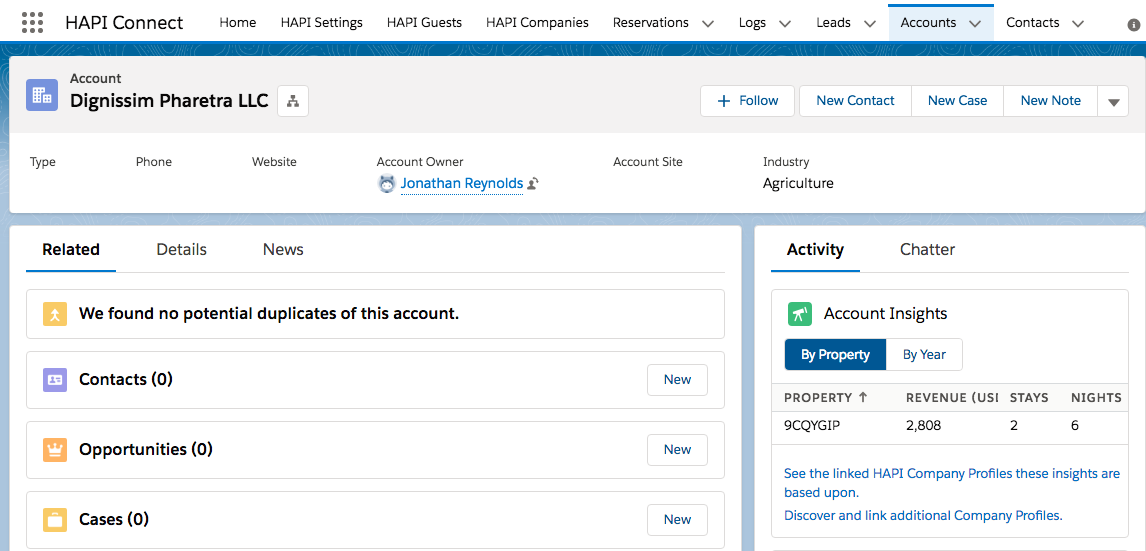View the account hierarchy icon
This screenshot has height=551, width=1146.
pos(293,101)
